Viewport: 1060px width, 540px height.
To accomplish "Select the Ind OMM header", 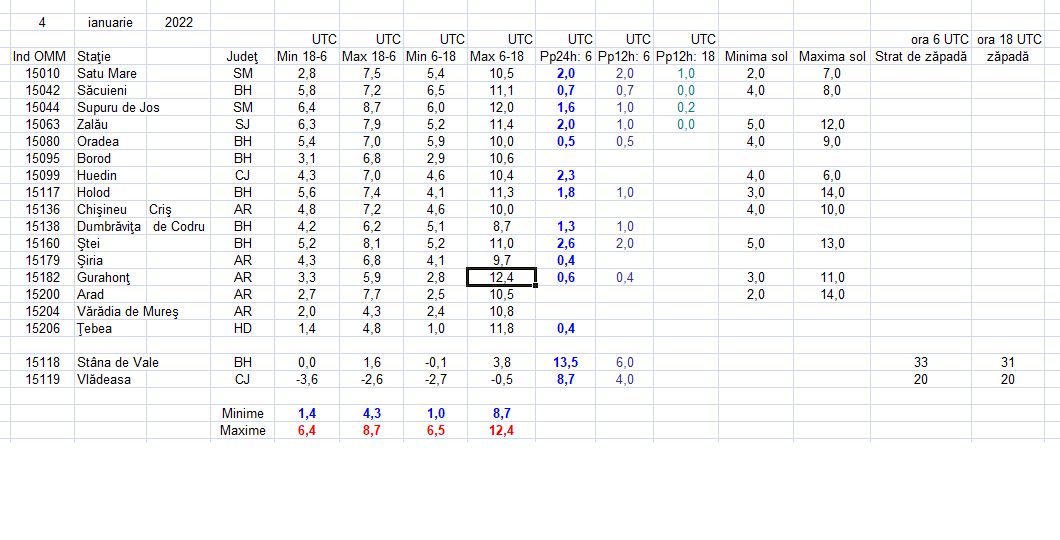I will [41, 57].
